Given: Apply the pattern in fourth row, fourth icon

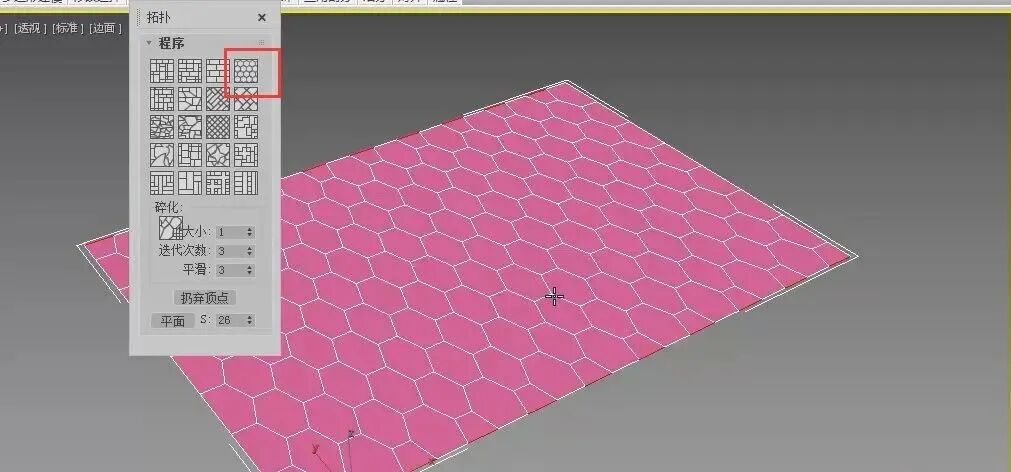Looking at the screenshot, I should pos(246,155).
